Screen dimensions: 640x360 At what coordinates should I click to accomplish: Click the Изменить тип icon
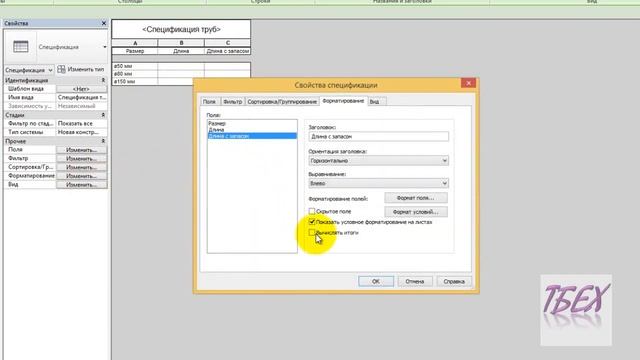tap(61, 69)
